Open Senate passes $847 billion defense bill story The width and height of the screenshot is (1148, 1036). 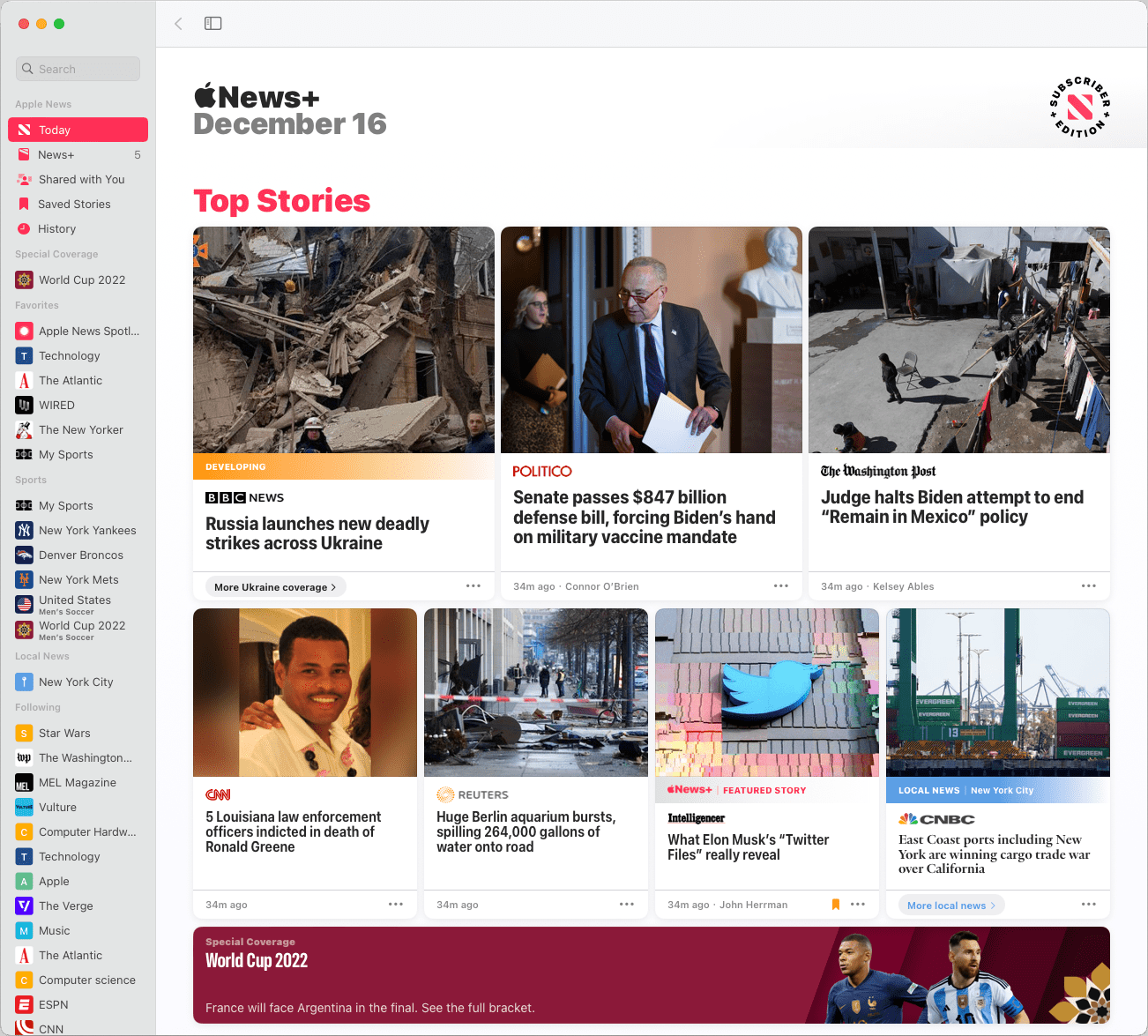tap(645, 518)
